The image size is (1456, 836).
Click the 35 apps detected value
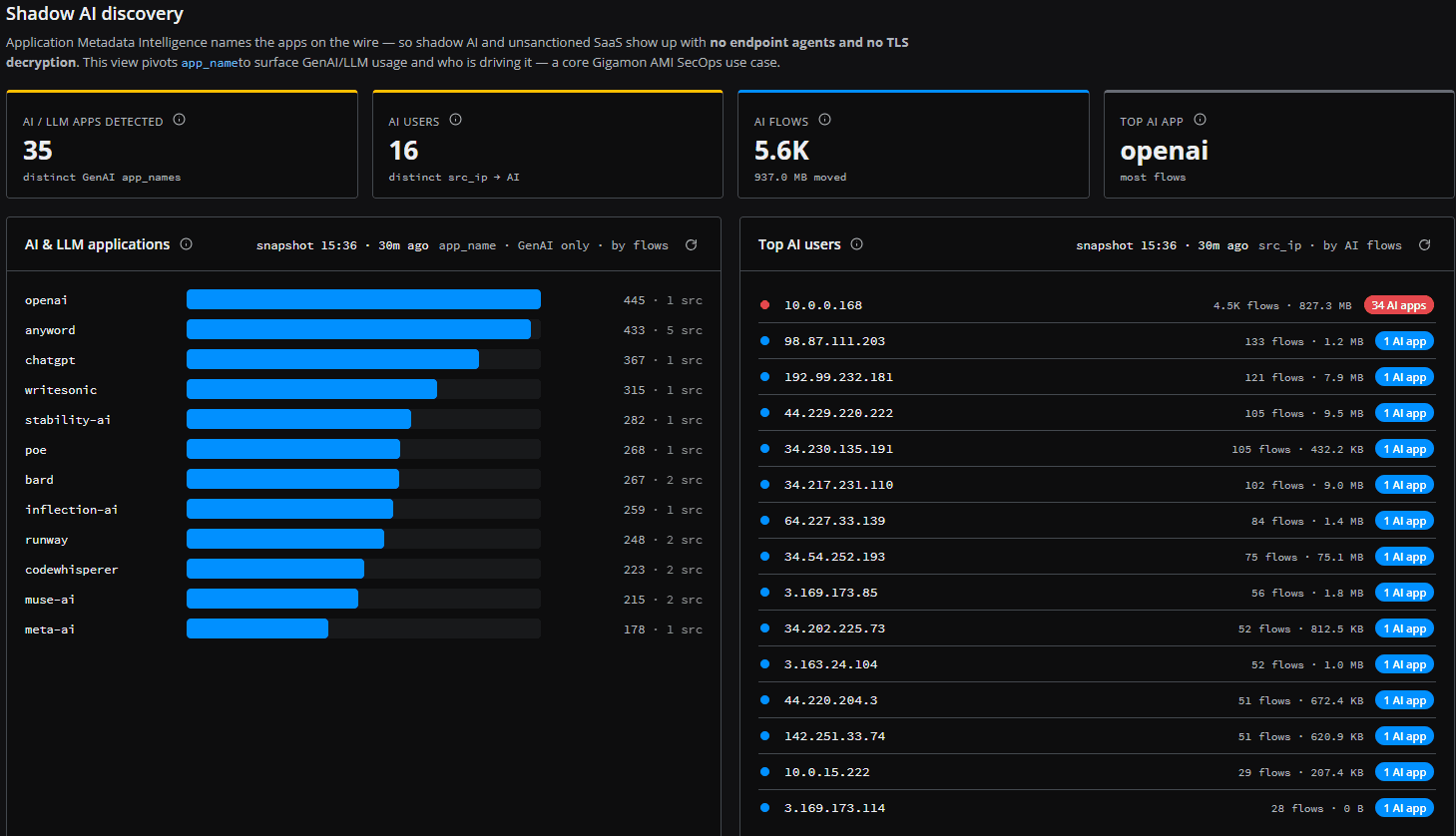tap(38, 151)
